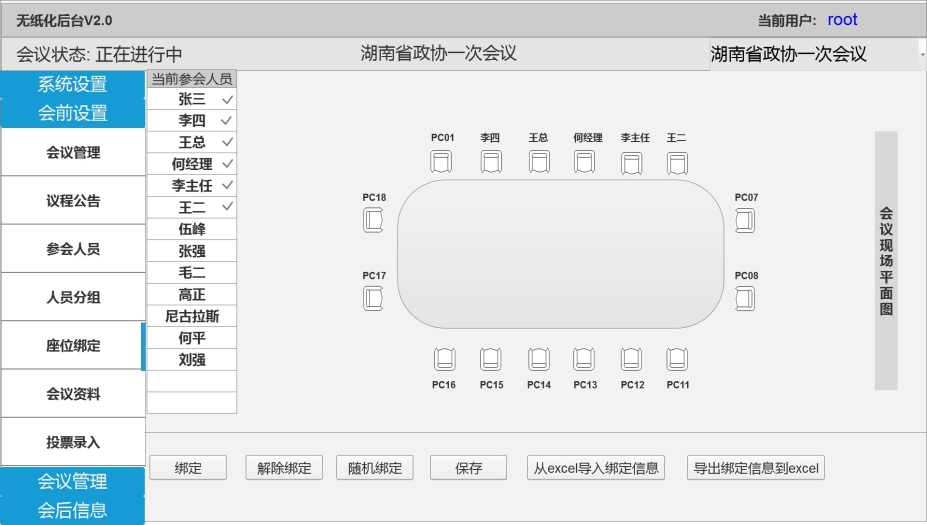Viewport: 927px width, 525px height.
Task: Select attendee 张强 in the list
Action: click(192, 251)
